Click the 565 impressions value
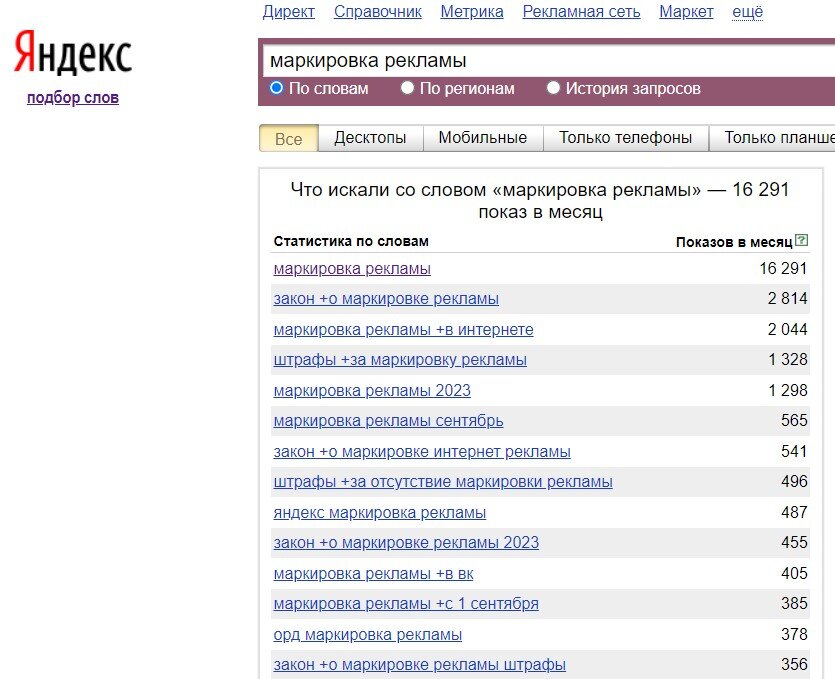Viewport: 835px width, 679px height. click(x=795, y=420)
